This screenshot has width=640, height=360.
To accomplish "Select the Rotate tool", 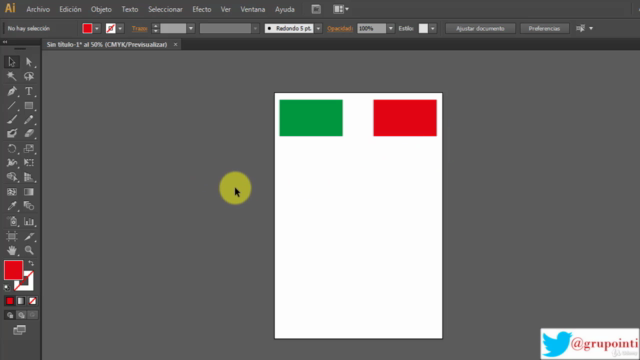I will (x=11, y=149).
